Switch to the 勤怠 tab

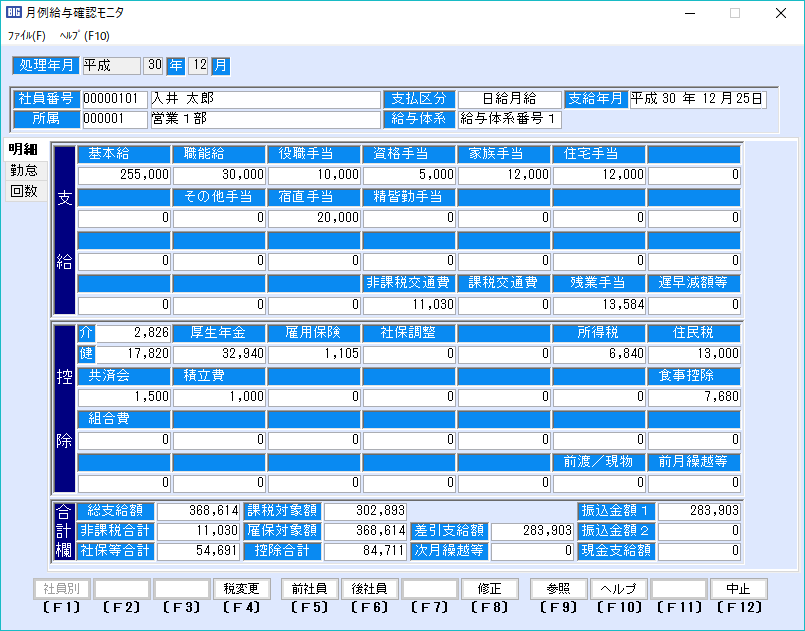click(x=24, y=170)
